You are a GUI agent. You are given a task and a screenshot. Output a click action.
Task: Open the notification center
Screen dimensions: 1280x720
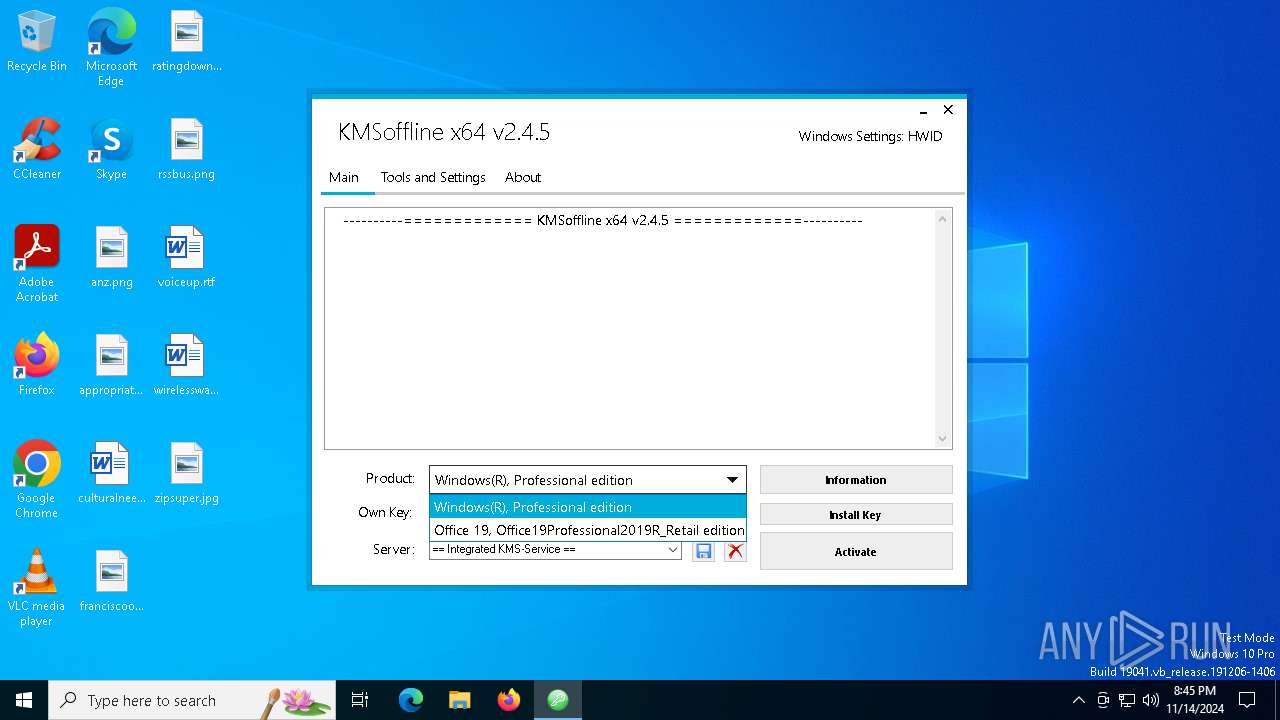point(1247,700)
